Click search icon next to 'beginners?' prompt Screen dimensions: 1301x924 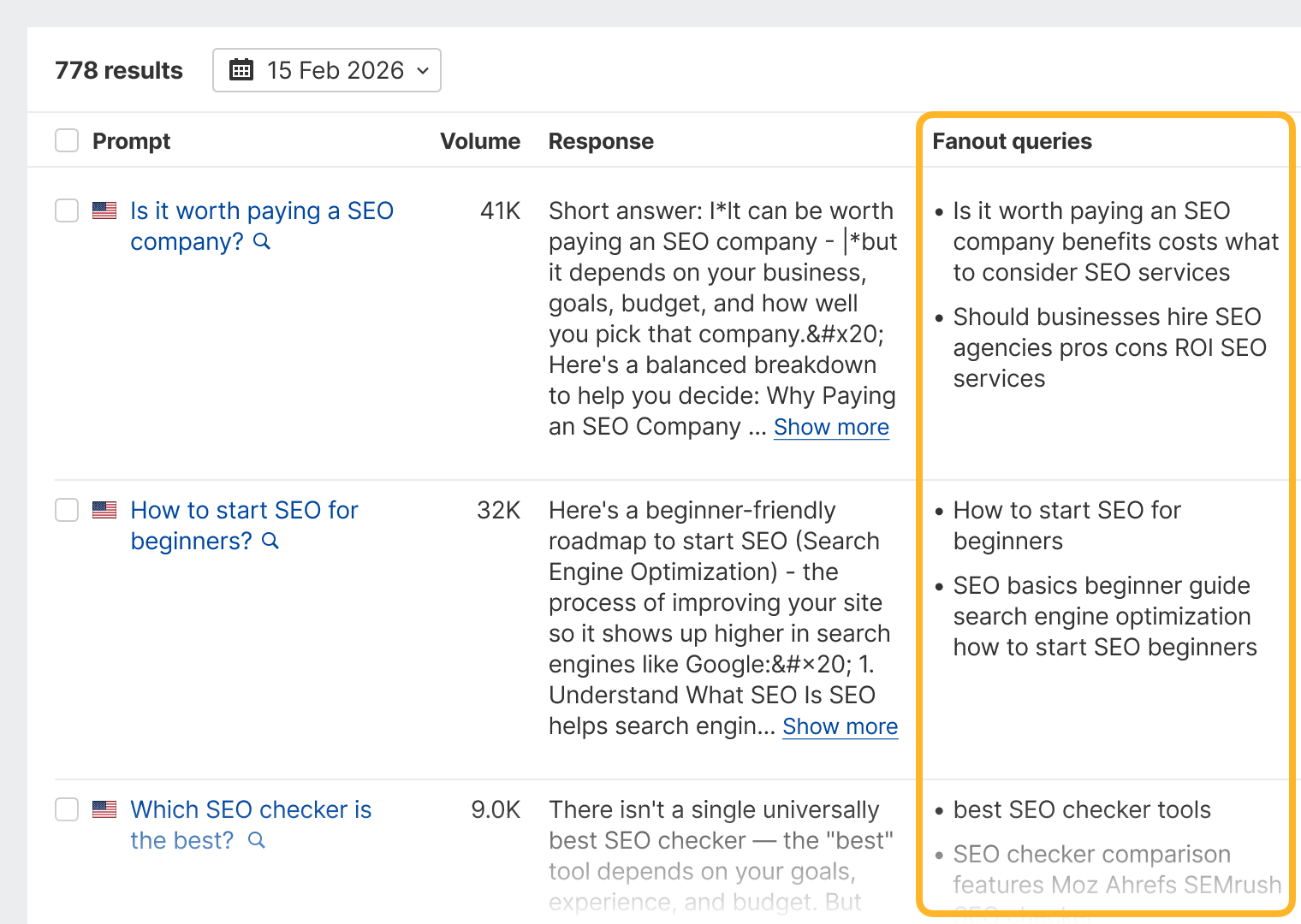point(270,542)
